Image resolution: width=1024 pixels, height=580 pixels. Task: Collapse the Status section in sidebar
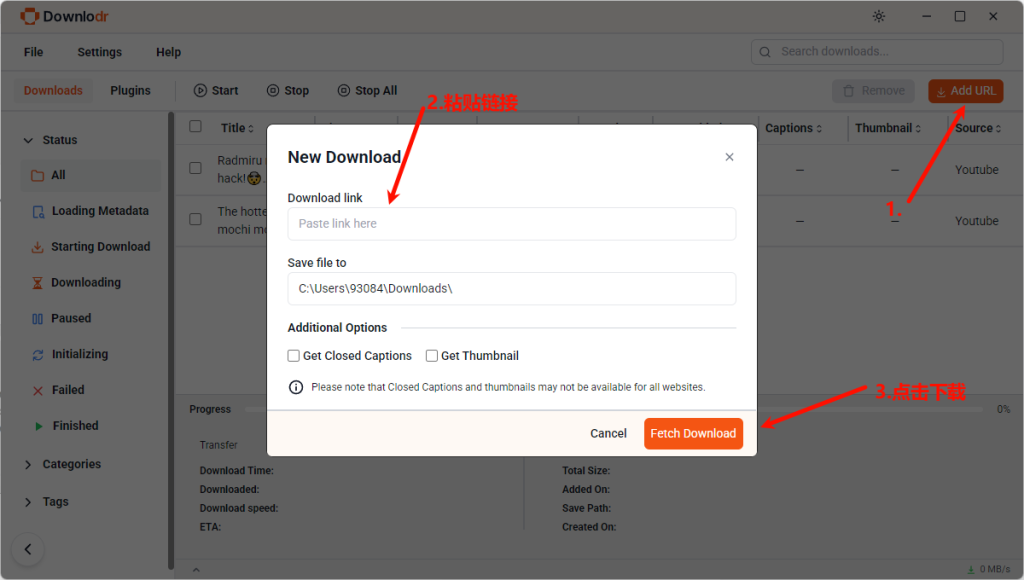28,141
